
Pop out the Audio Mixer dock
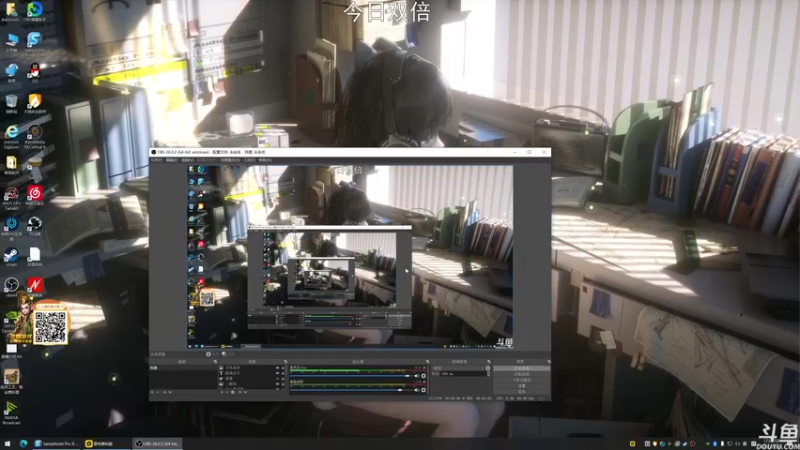click(x=428, y=362)
